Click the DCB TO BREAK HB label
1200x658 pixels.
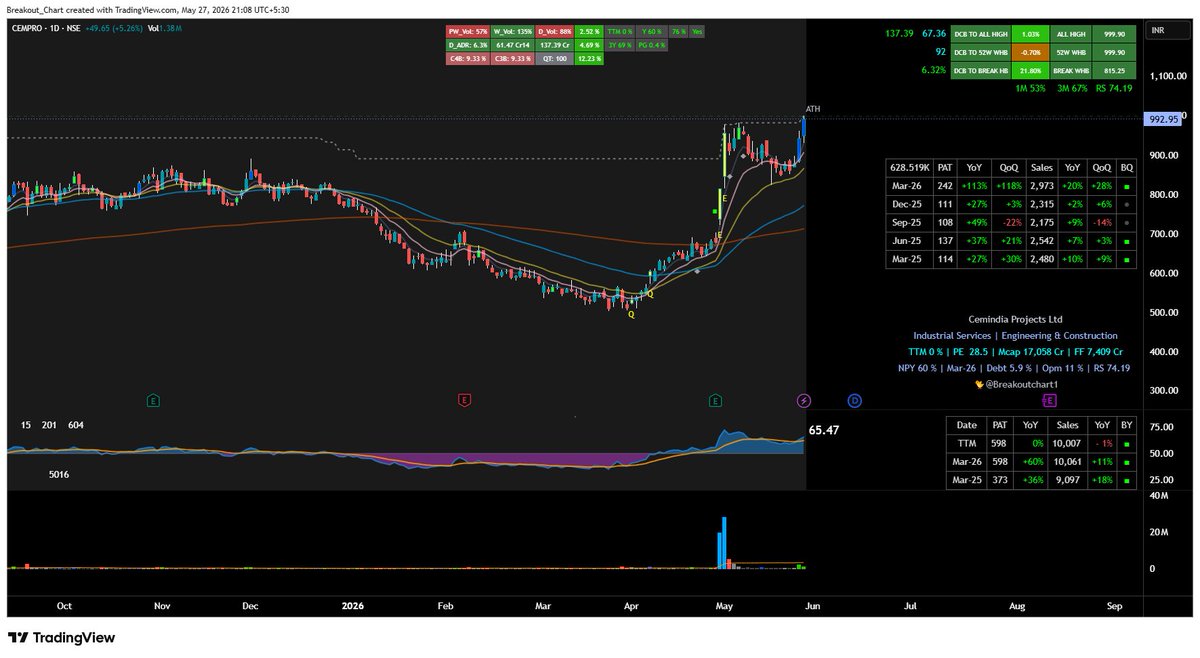(x=981, y=70)
